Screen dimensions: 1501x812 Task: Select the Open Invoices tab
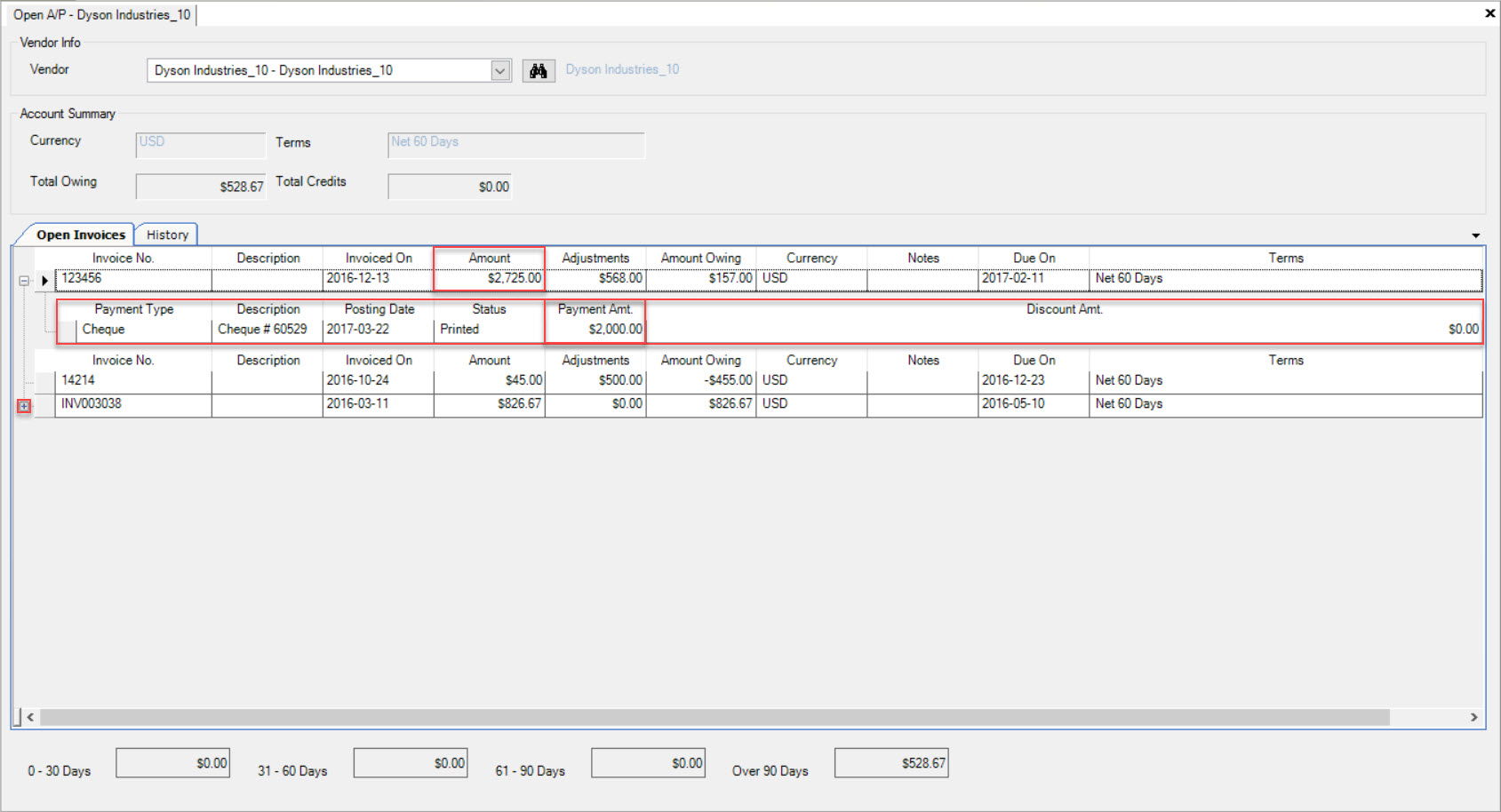[x=81, y=235]
